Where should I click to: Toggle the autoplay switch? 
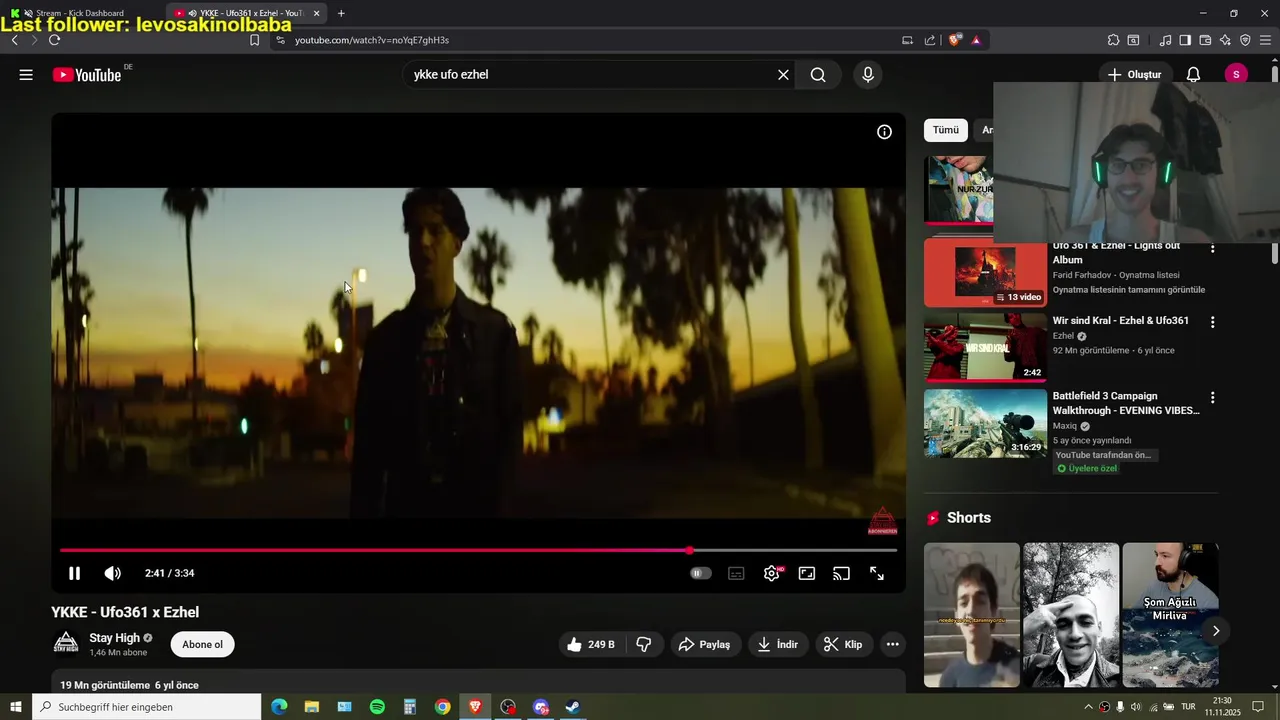pos(701,573)
